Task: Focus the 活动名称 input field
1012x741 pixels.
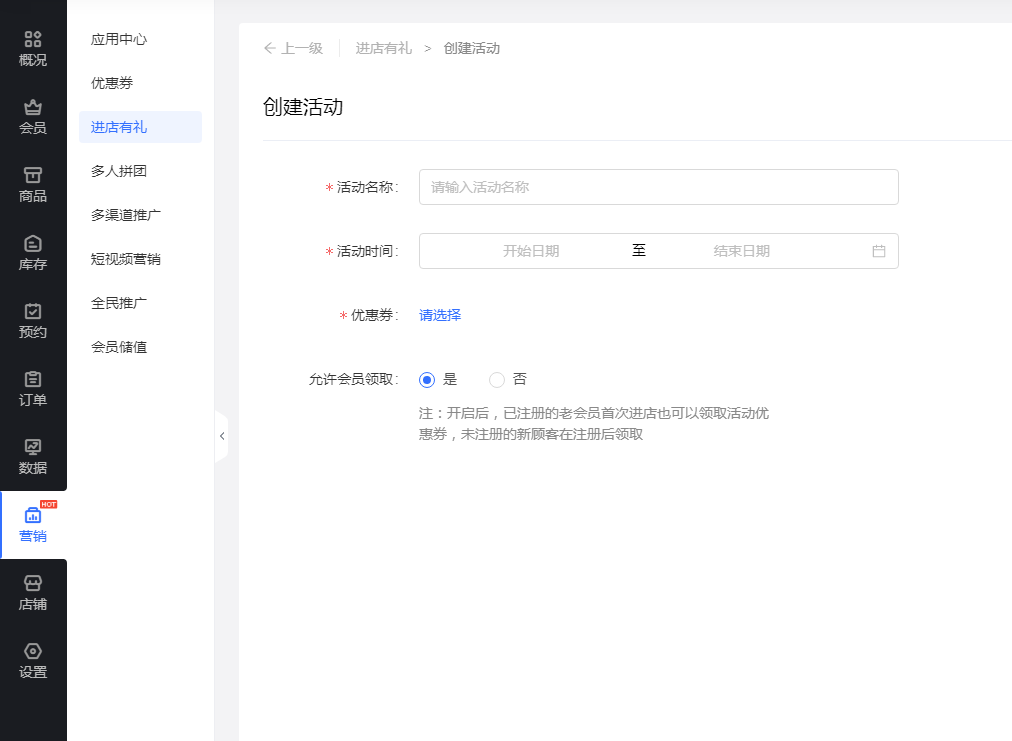Action: (x=658, y=187)
